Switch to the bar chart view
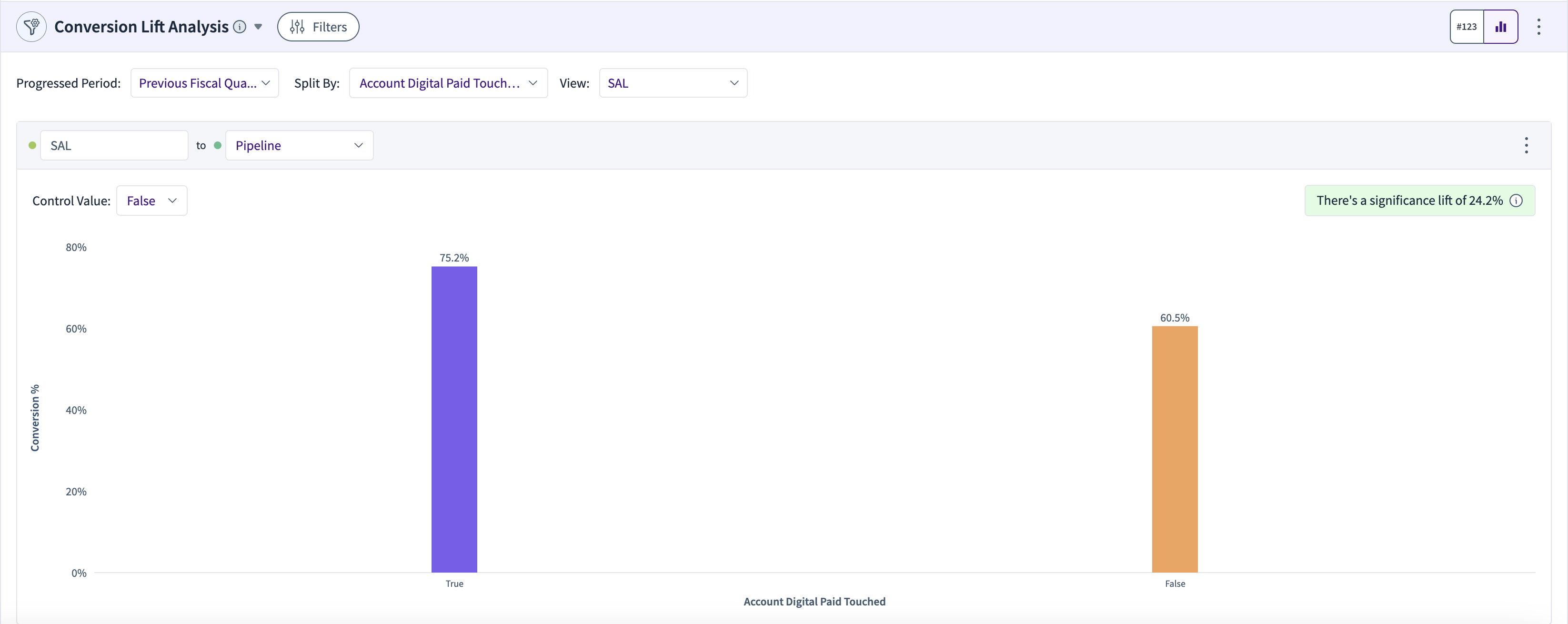 (x=1500, y=27)
